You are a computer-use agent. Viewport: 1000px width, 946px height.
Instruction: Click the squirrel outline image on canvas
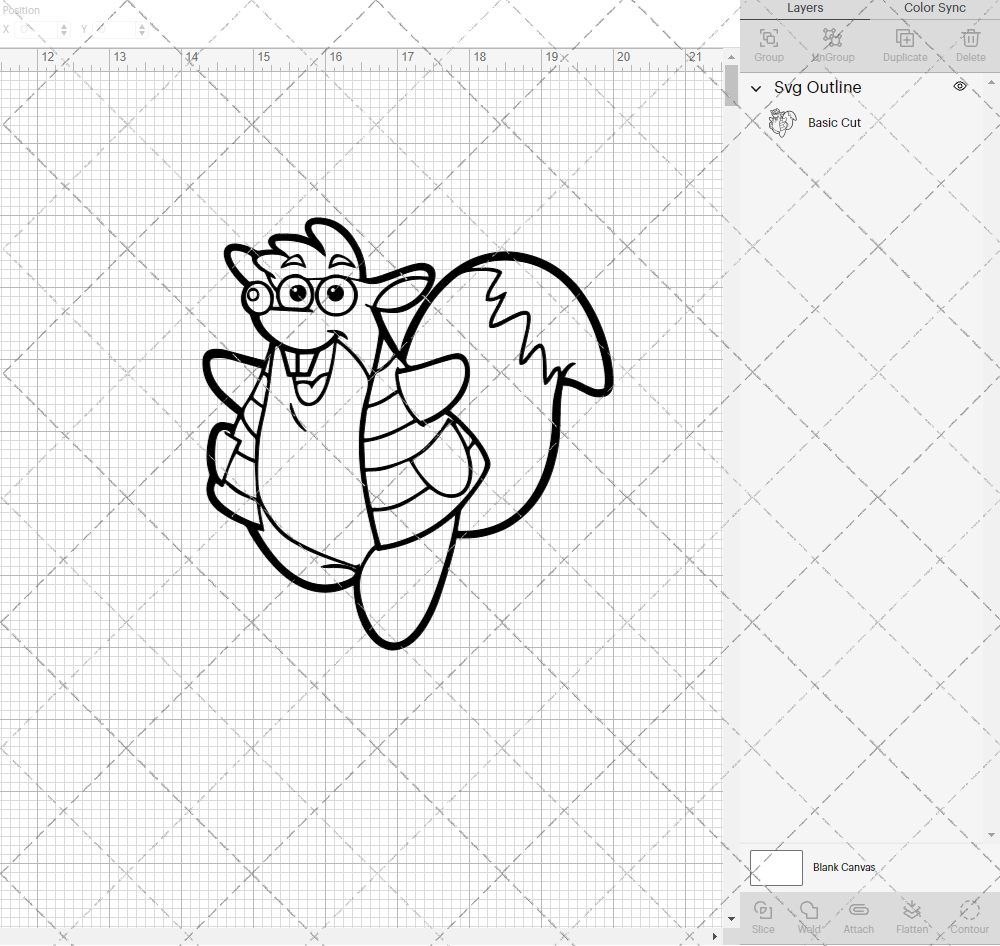[x=408, y=434]
